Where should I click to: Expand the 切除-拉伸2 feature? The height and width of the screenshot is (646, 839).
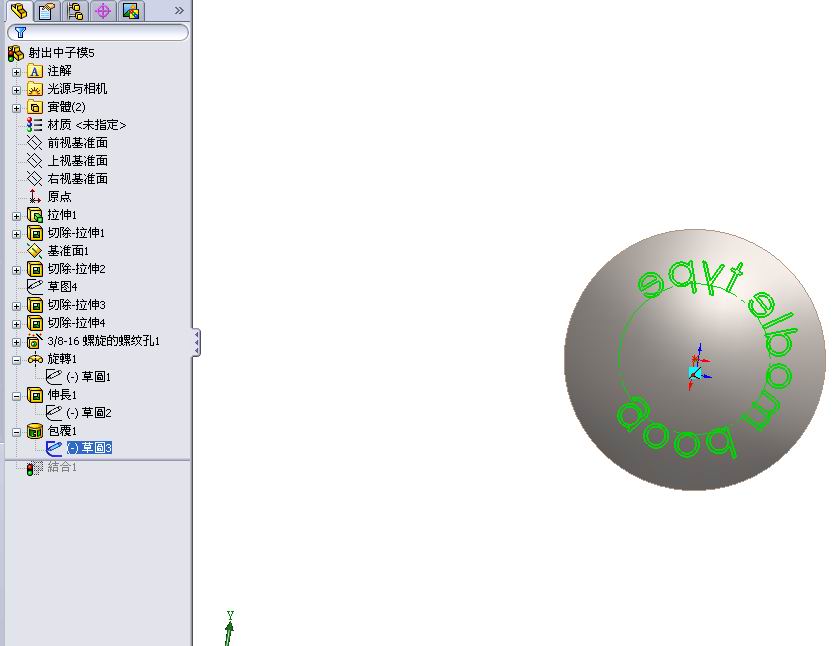click(x=16, y=270)
